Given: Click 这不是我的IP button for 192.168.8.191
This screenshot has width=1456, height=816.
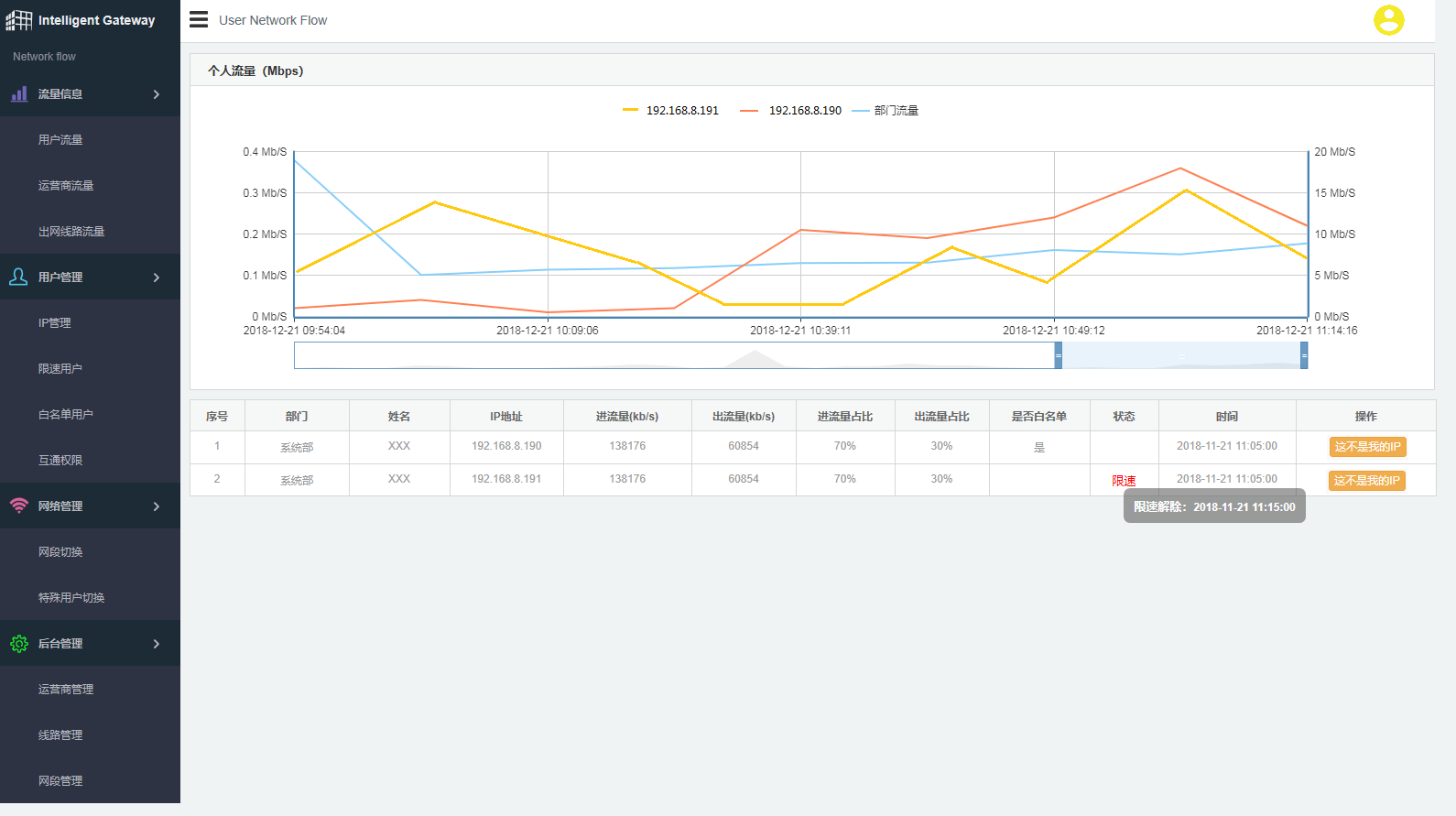Looking at the screenshot, I should [1367, 480].
